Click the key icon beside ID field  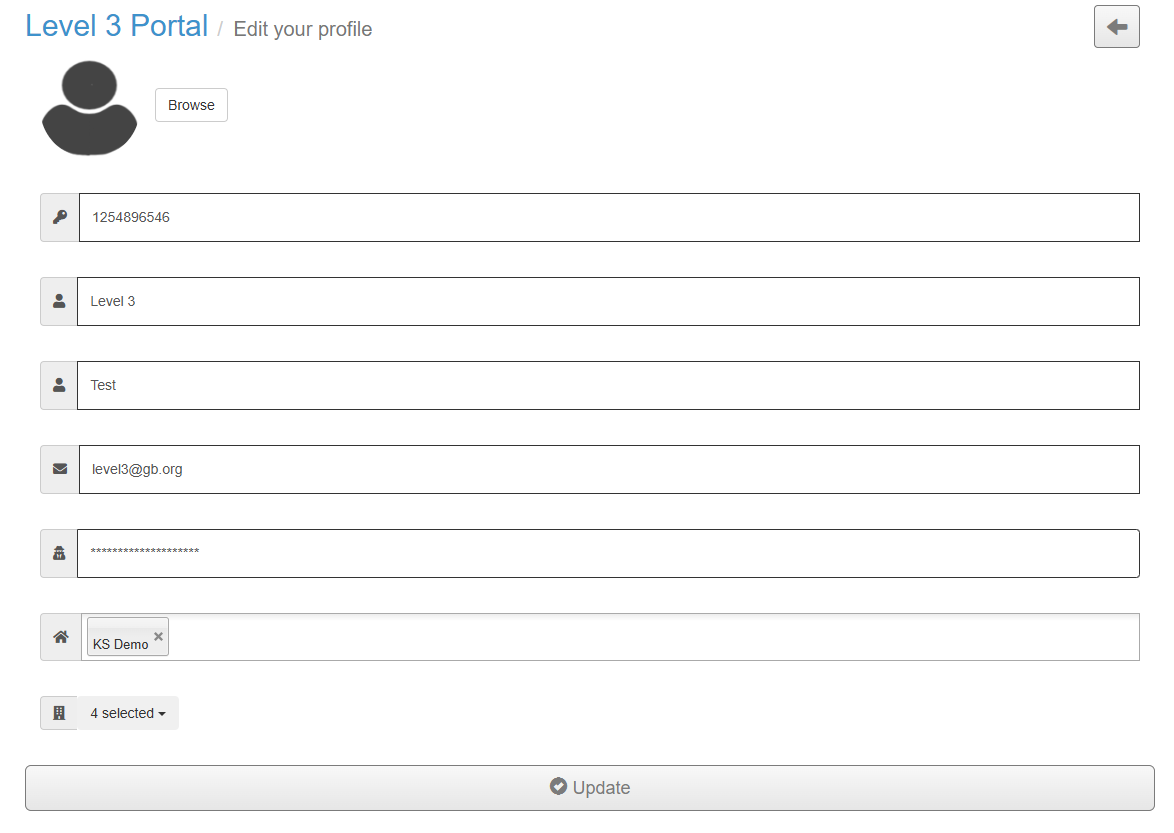pos(60,217)
